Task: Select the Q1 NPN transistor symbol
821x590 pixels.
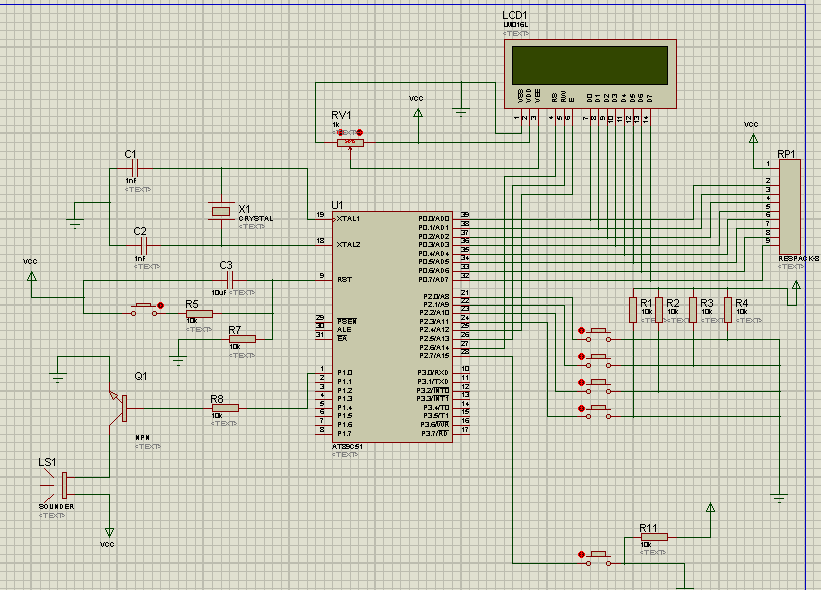Action: [x=119, y=408]
